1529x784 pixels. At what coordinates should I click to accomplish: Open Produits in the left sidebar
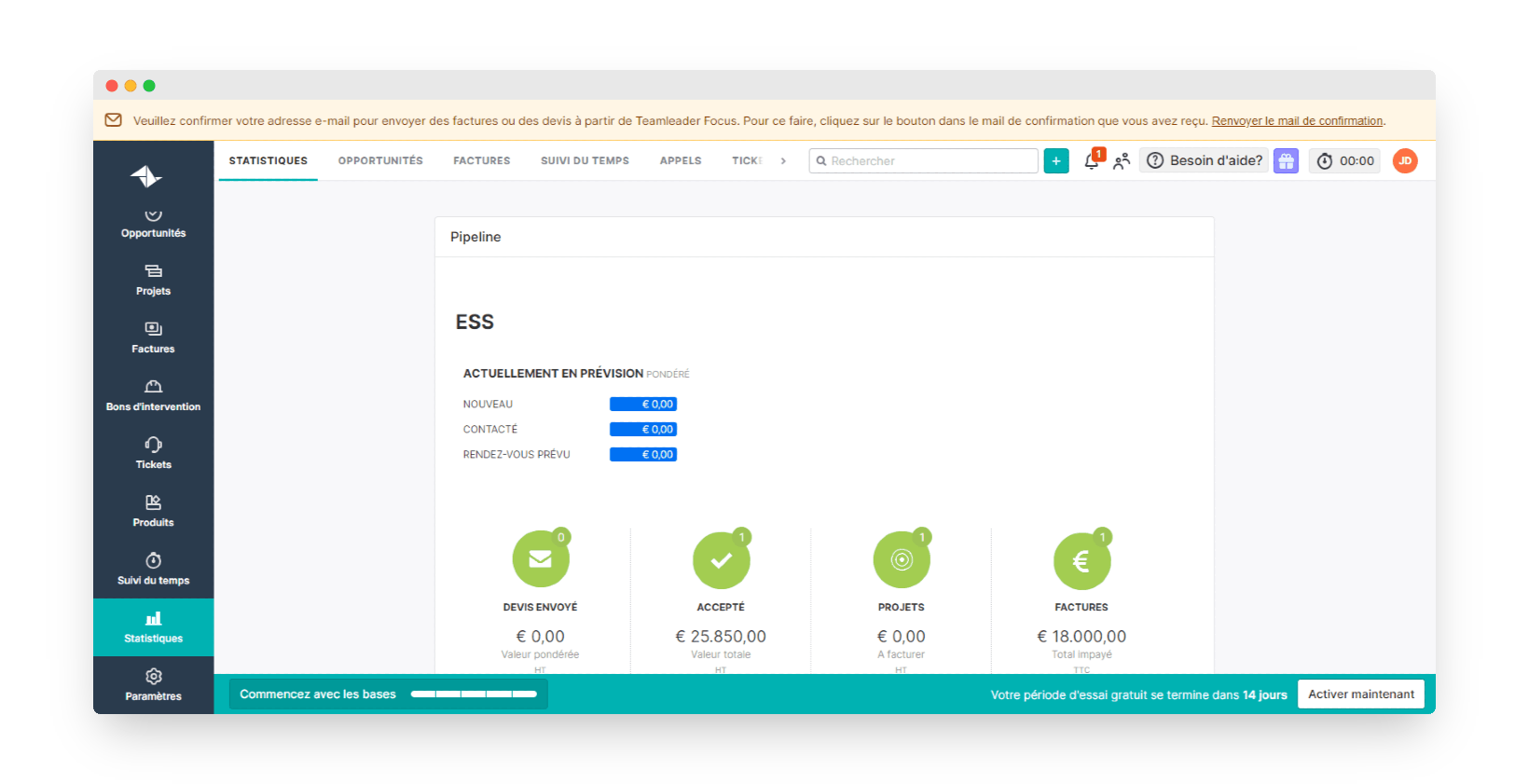(x=153, y=511)
